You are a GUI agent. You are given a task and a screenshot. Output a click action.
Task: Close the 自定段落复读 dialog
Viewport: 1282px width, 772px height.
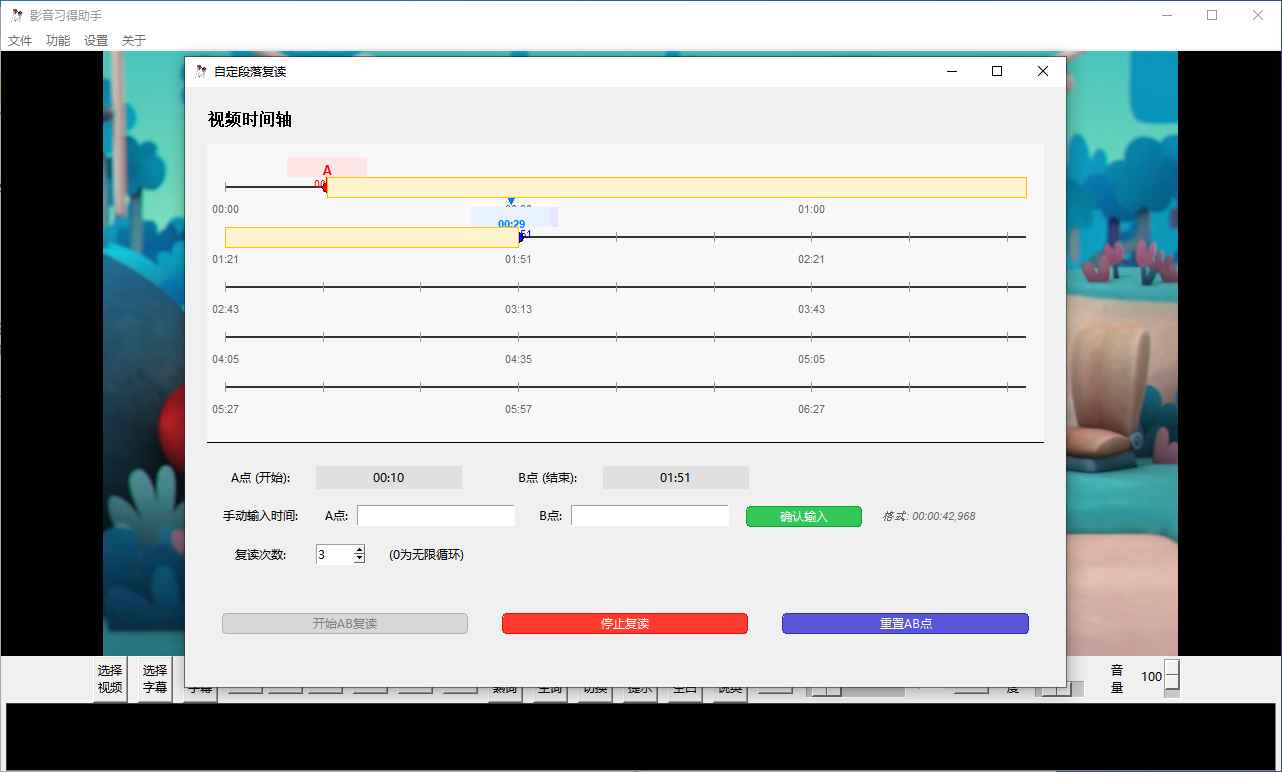click(1043, 71)
